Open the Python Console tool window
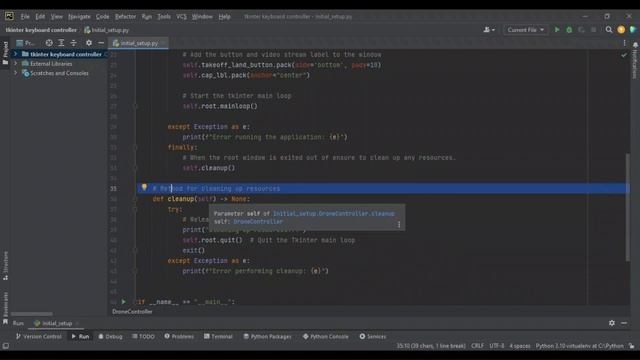The height and width of the screenshot is (360, 640). 325,336
